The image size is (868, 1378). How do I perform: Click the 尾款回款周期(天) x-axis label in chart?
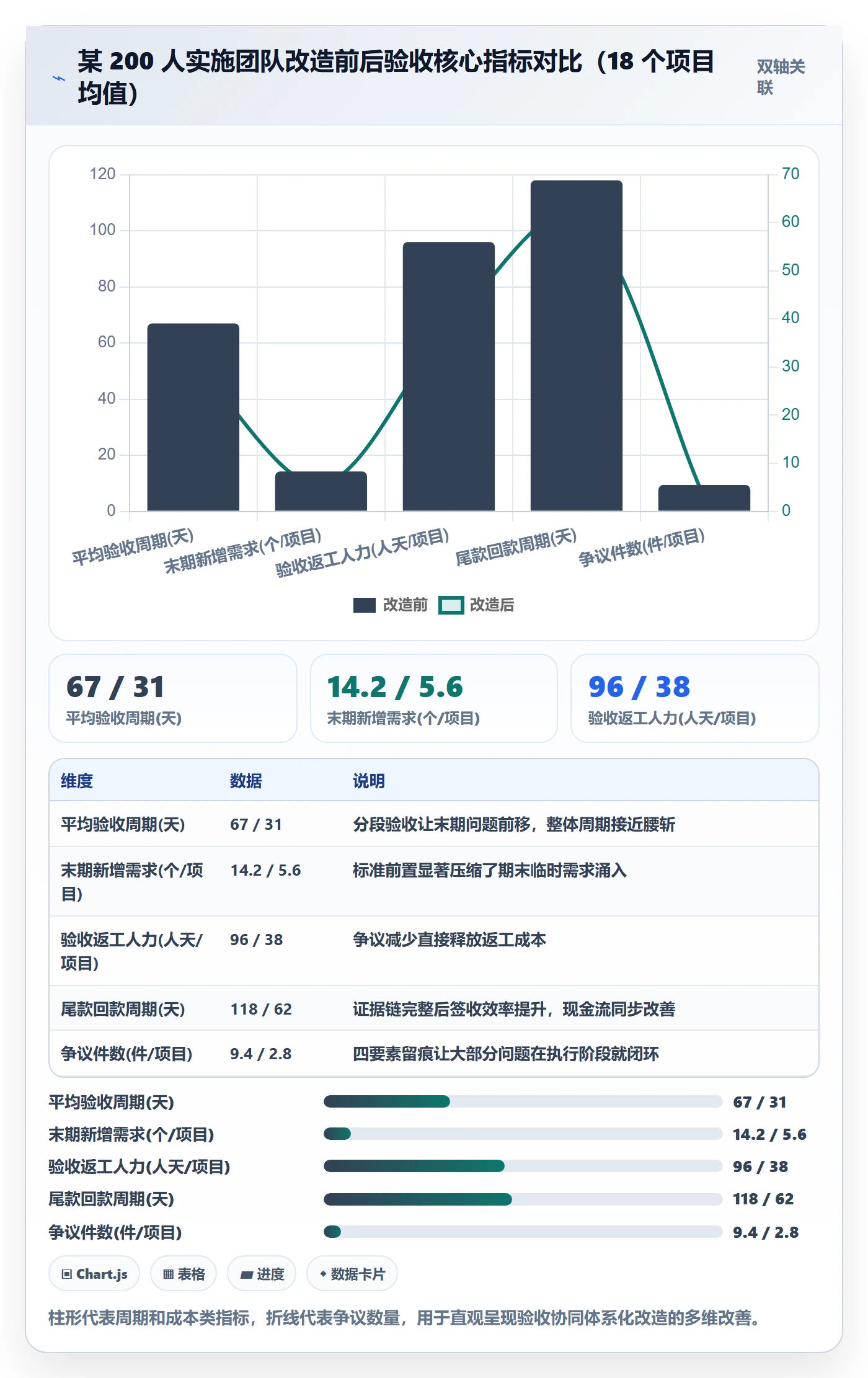pos(516,547)
